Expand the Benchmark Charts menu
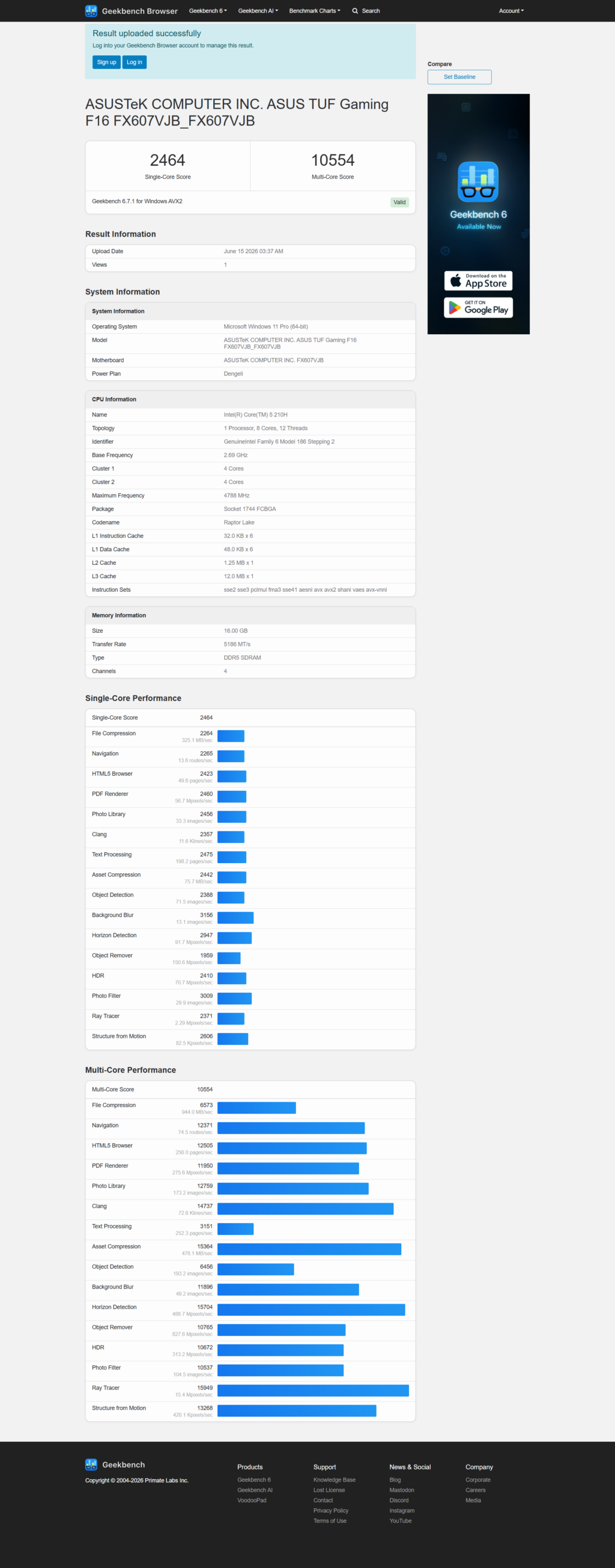This screenshot has width=615, height=1568. coord(315,11)
